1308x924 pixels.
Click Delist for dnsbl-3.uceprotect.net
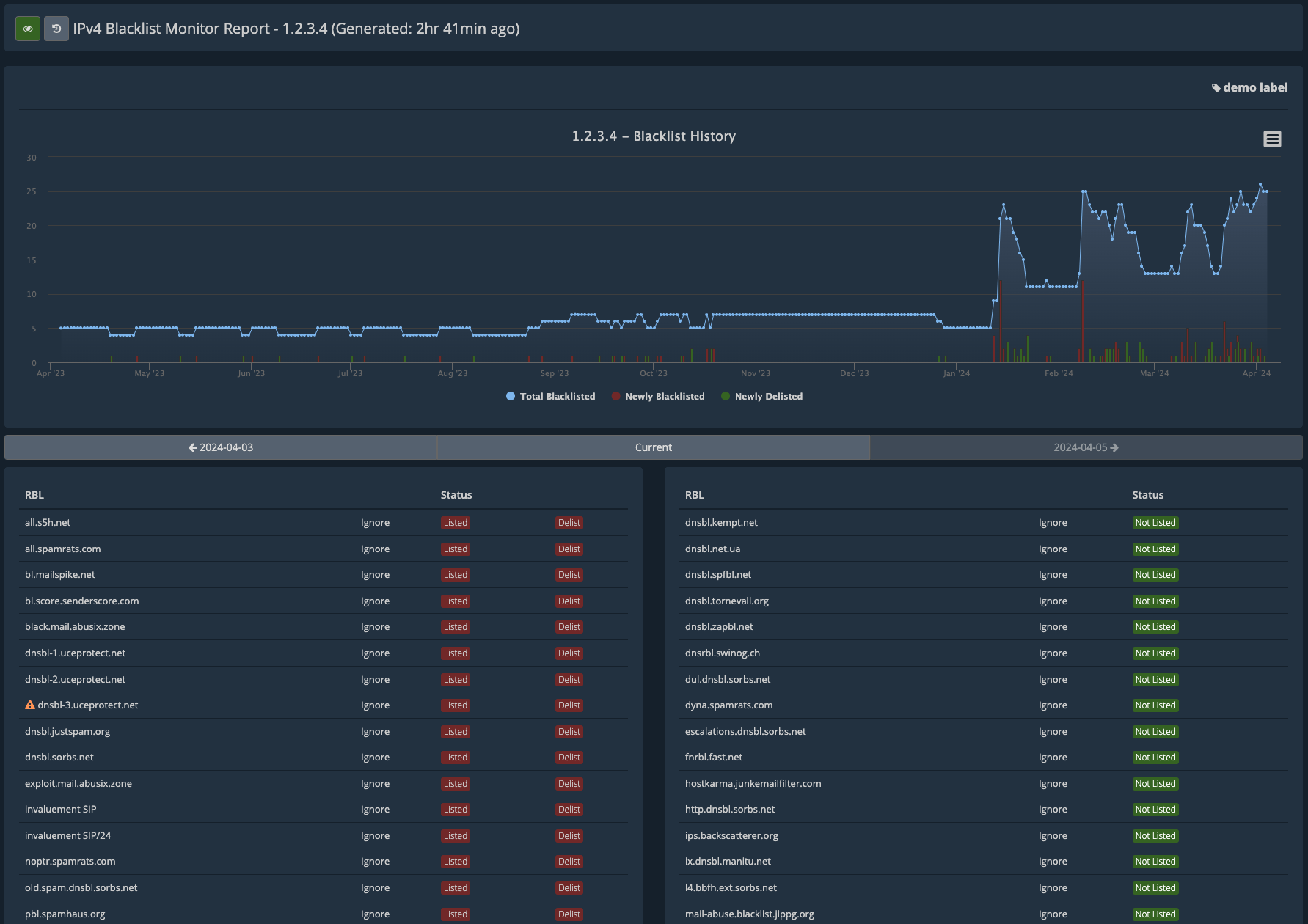coord(569,705)
